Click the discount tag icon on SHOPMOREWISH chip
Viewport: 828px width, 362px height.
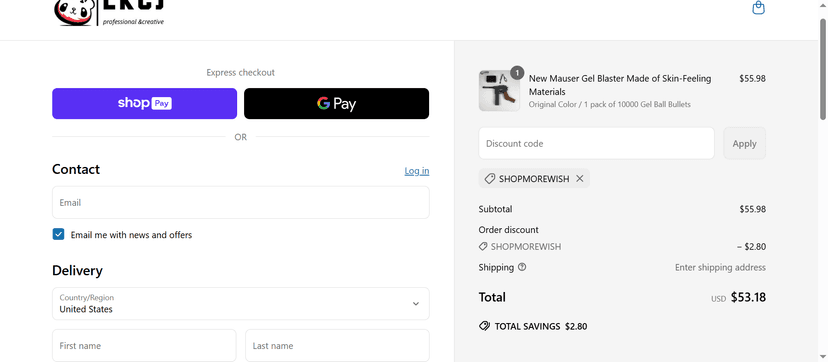point(490,179)
